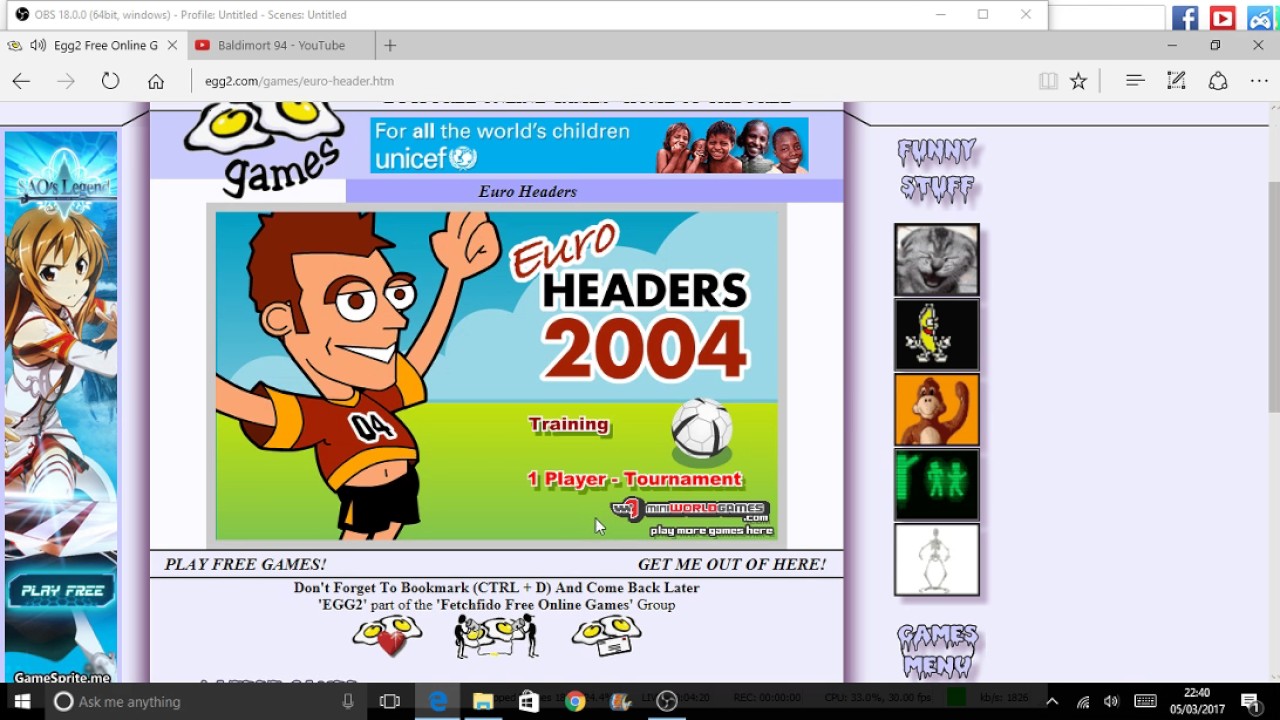Close the Egg2 Free Online Games tab
The width and height of the screenshot is (1280, 720).
tap(172, 45)
